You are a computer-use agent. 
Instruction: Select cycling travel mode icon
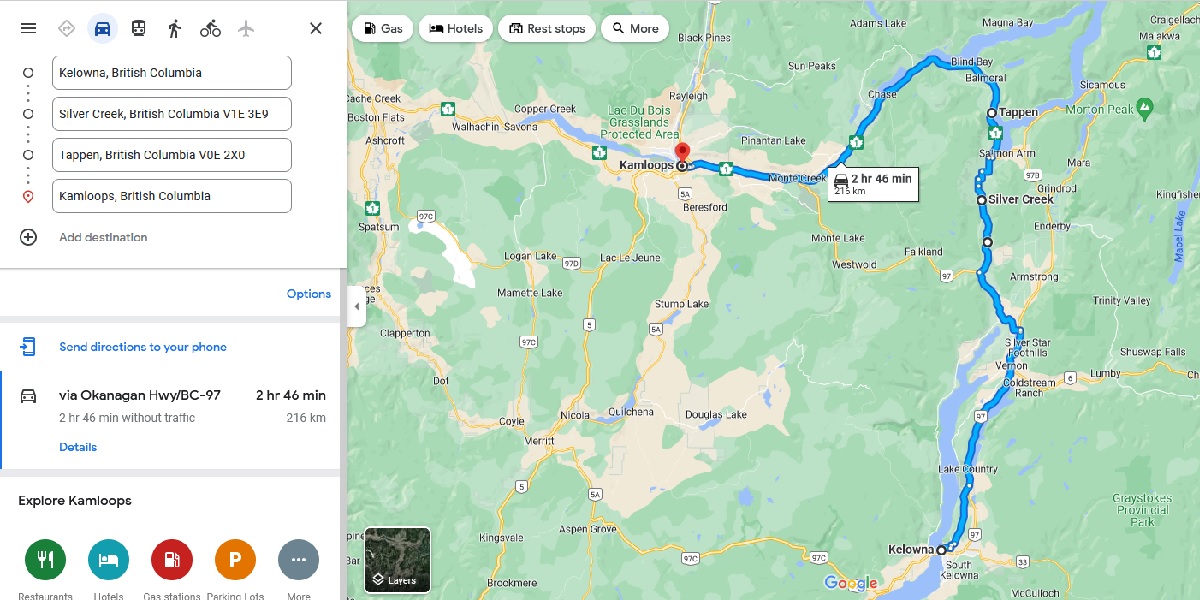[210, 28]
